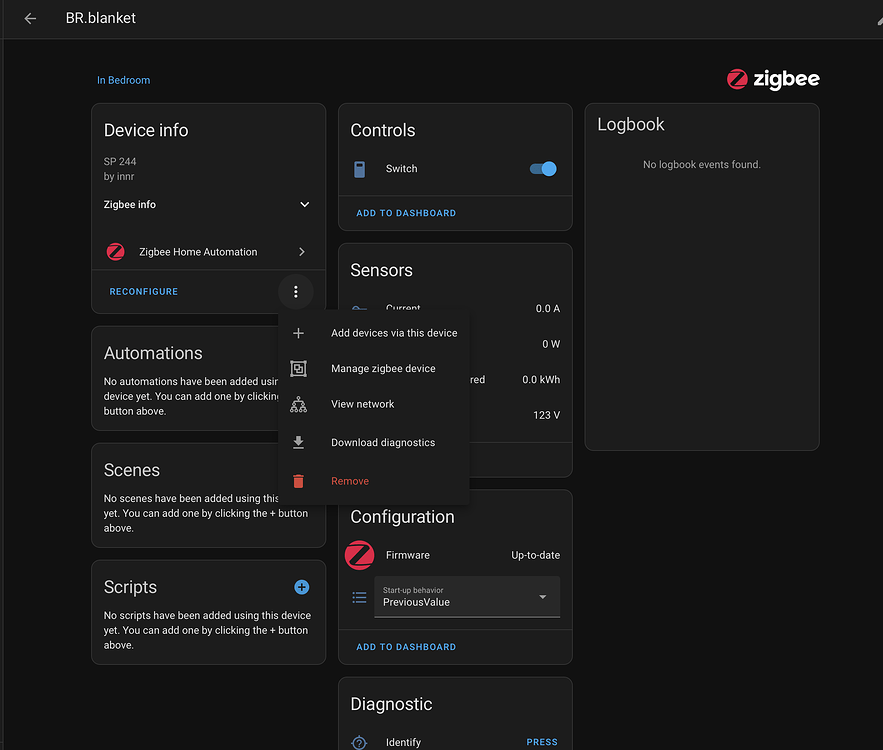Click the 0.0 kWh energy value

point(541,380)
